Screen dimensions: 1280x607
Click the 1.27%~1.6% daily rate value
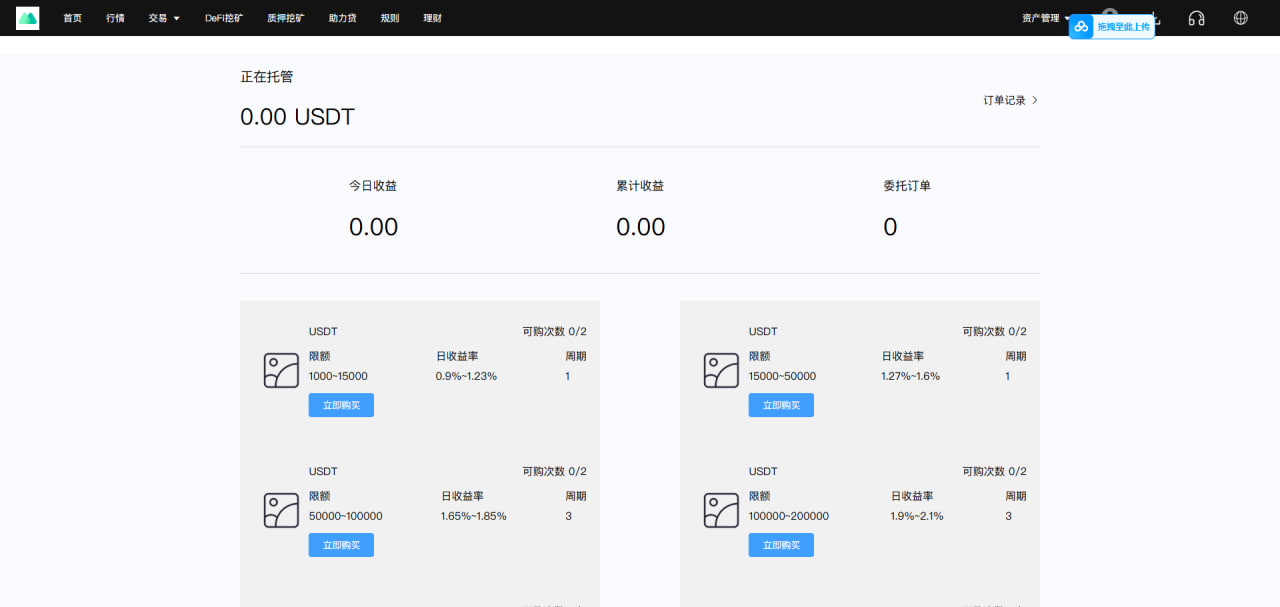point(910,376)
